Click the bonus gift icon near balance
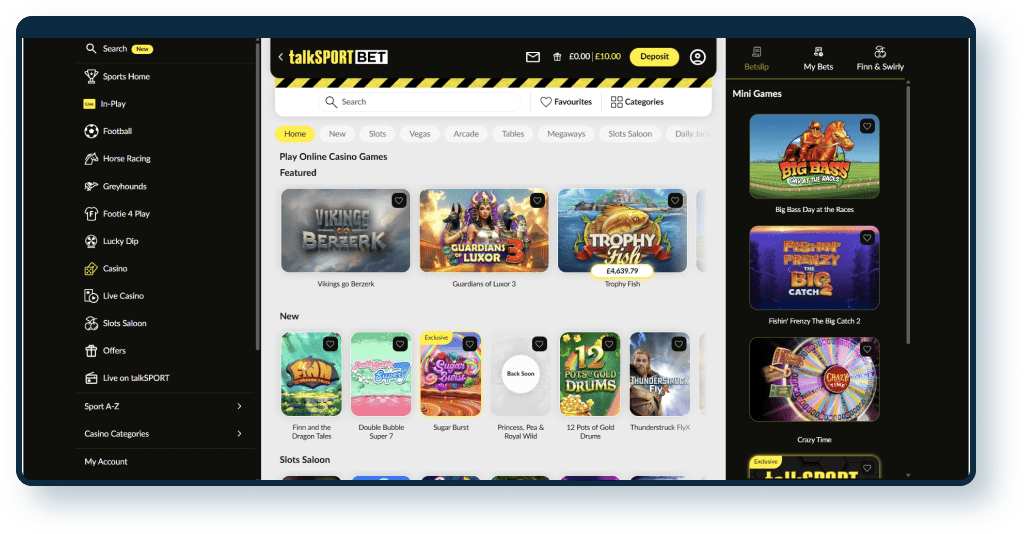The width and height of the screenshot is (1024, 534). [x=557, y=57]
